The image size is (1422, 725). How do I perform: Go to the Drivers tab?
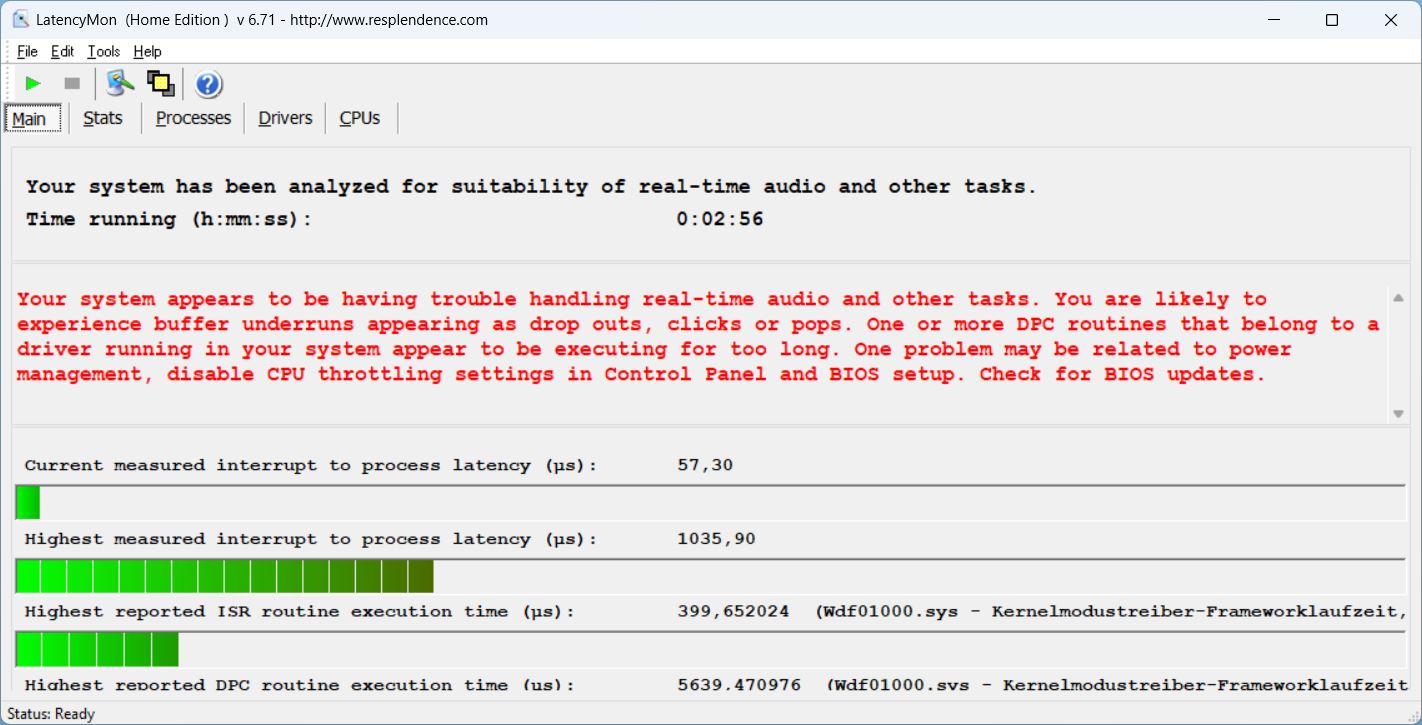285,118
